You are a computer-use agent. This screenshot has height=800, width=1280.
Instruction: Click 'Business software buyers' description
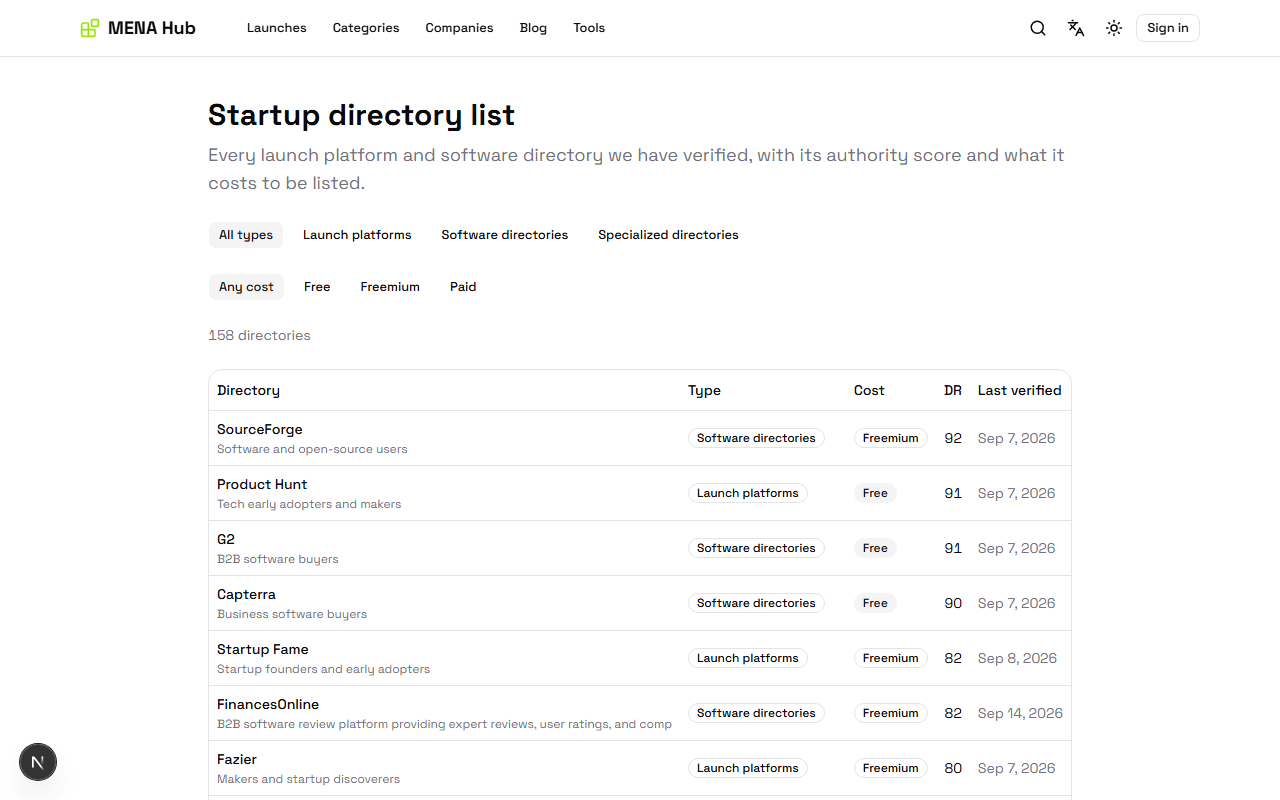point(292,614)
